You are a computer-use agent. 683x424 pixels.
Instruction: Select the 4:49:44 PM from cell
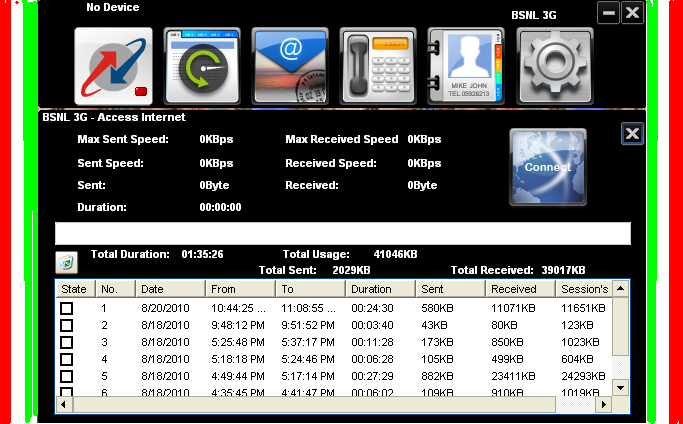click(238, 376)
